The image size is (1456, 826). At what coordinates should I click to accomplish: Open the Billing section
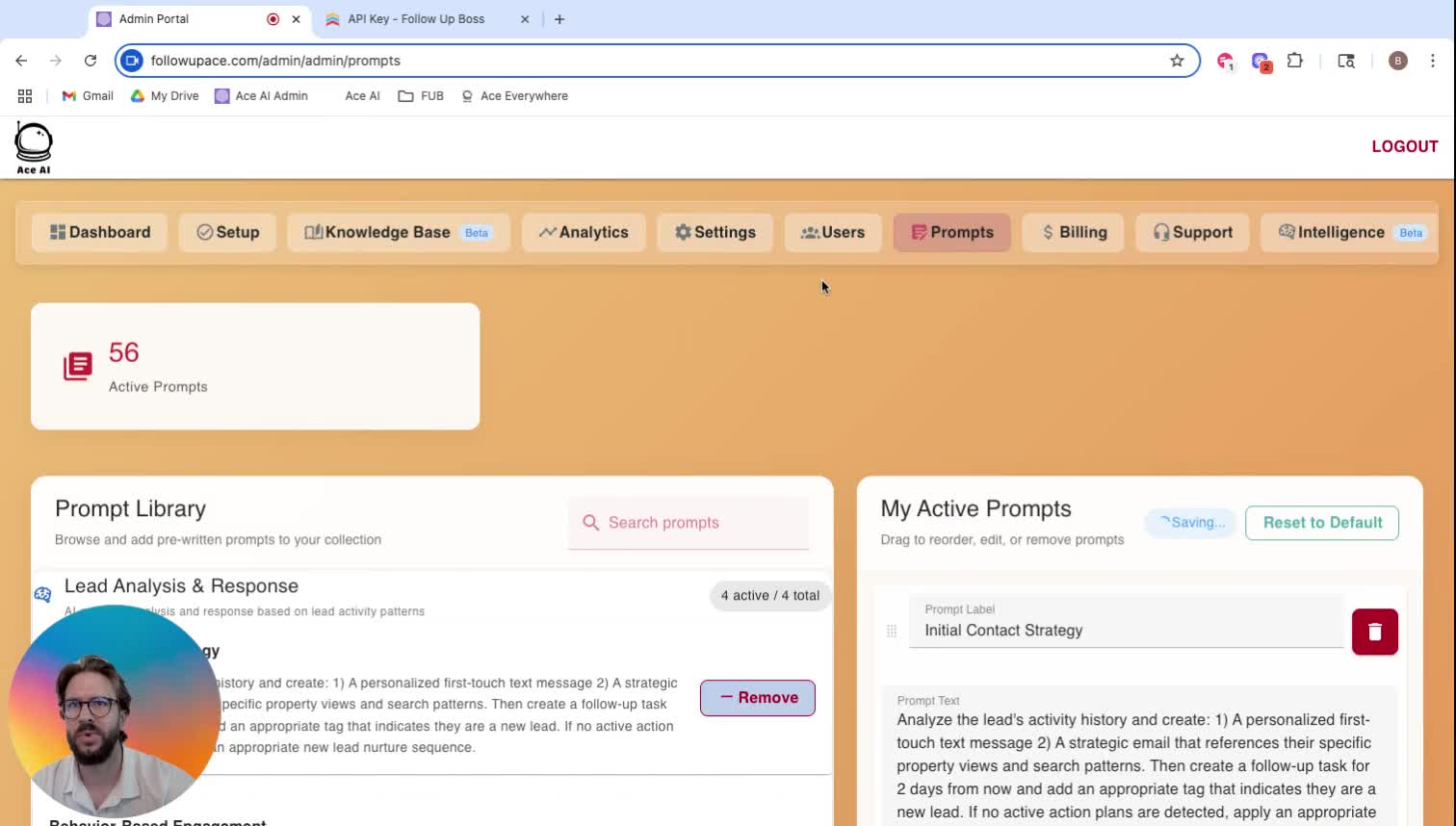pos(1073,232)
